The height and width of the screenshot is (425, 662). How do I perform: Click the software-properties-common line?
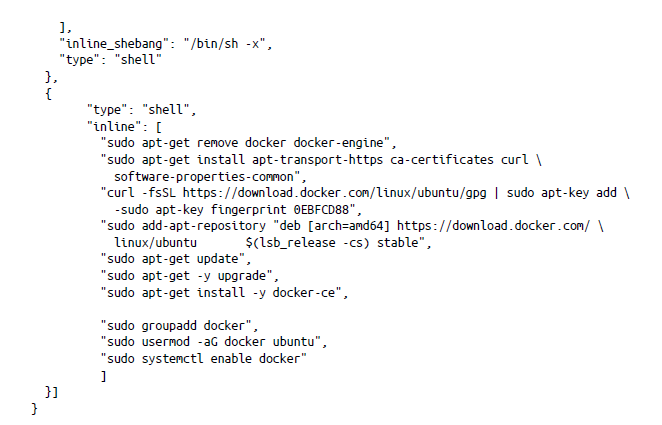[216, 175]
